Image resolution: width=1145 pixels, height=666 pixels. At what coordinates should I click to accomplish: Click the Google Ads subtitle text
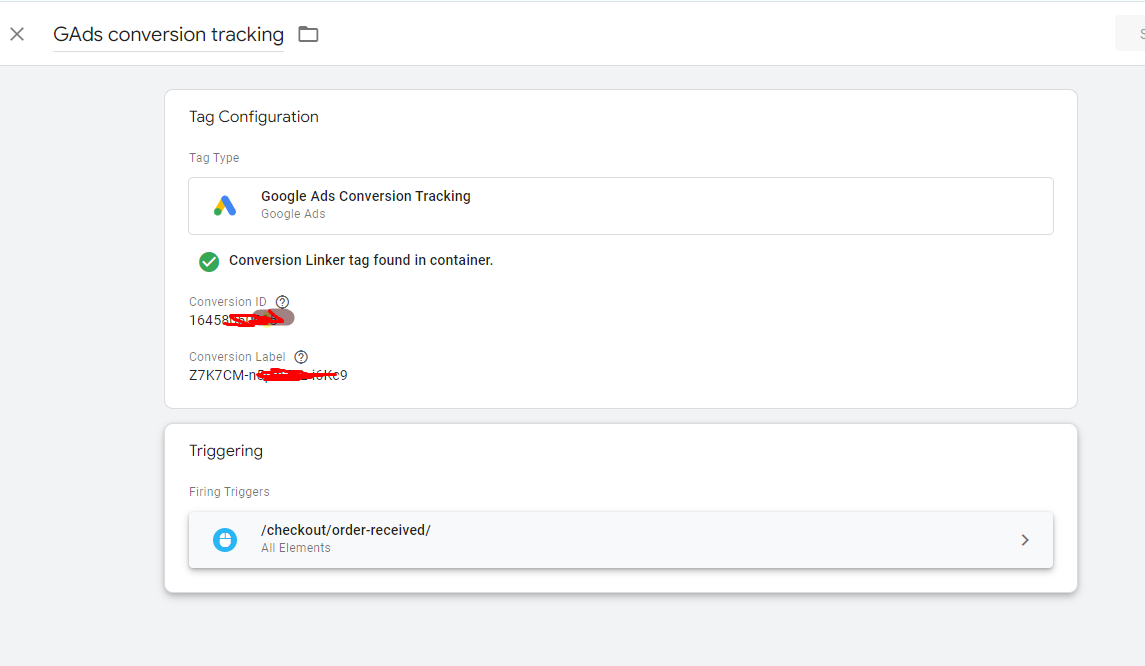point(293,214)
